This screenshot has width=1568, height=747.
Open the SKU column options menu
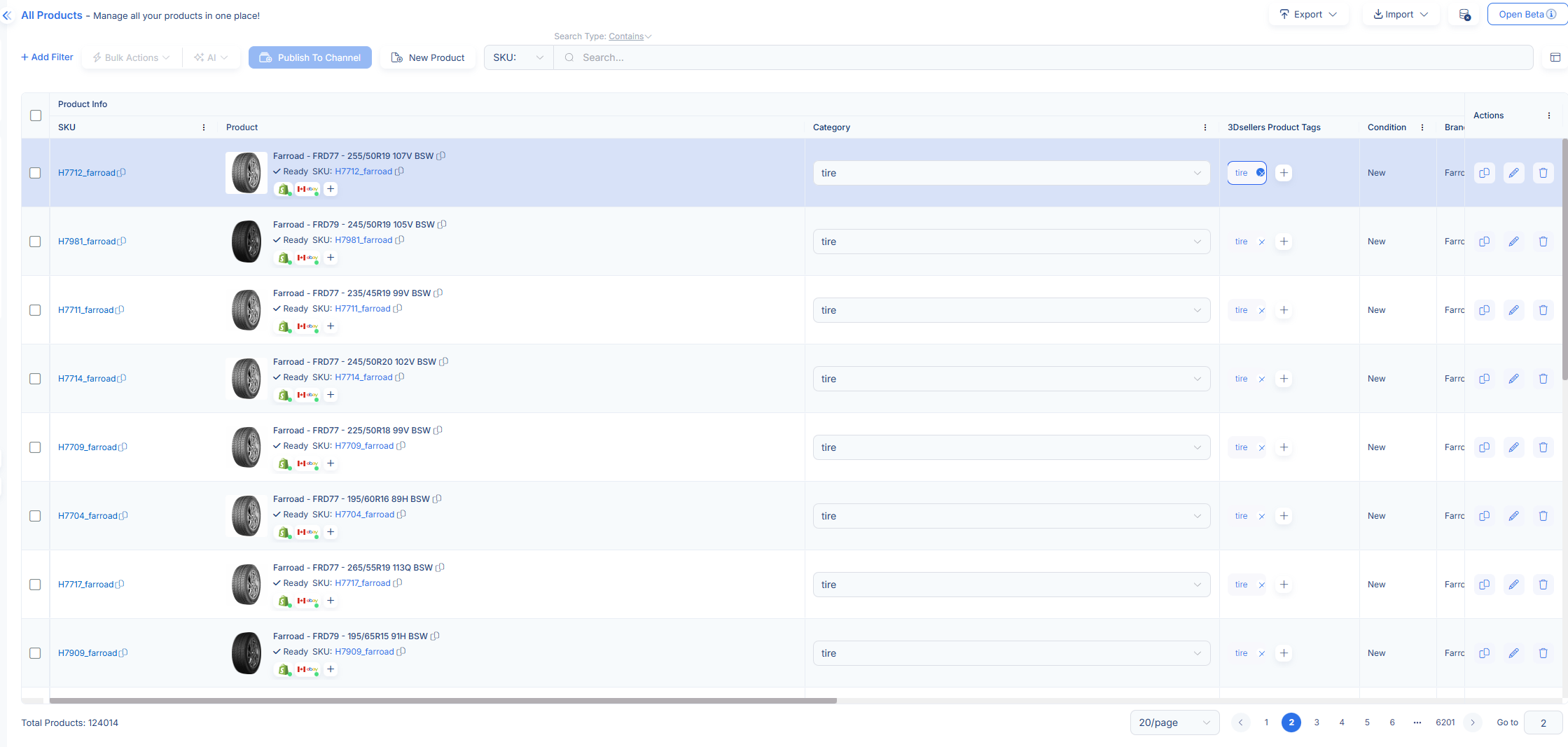203,127
